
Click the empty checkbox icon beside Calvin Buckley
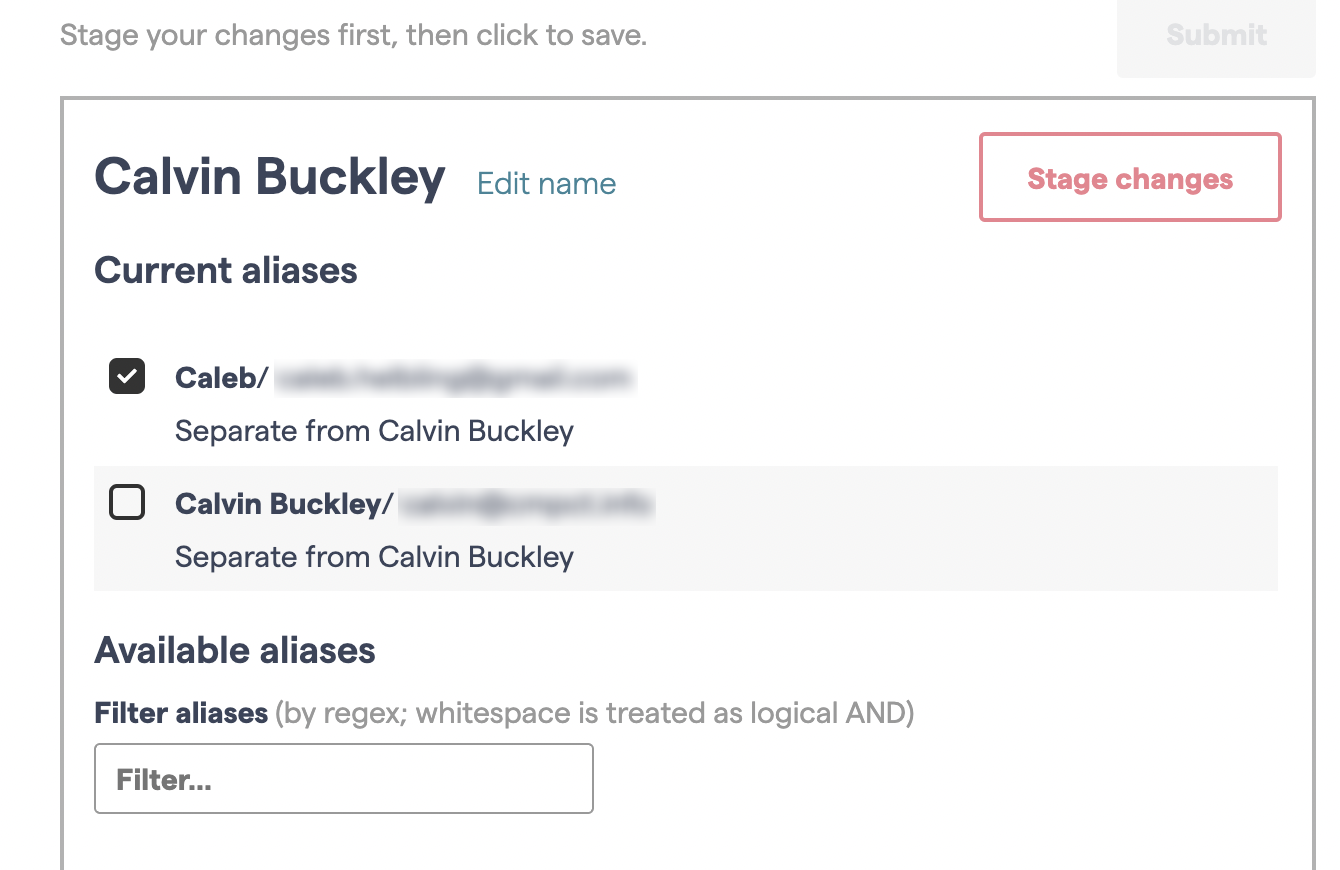coord(127,503)
